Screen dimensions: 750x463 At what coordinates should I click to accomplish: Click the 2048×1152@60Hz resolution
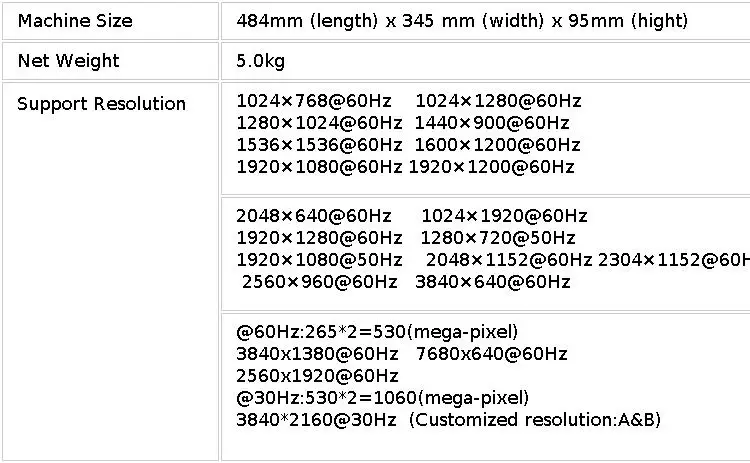point(509,260)
